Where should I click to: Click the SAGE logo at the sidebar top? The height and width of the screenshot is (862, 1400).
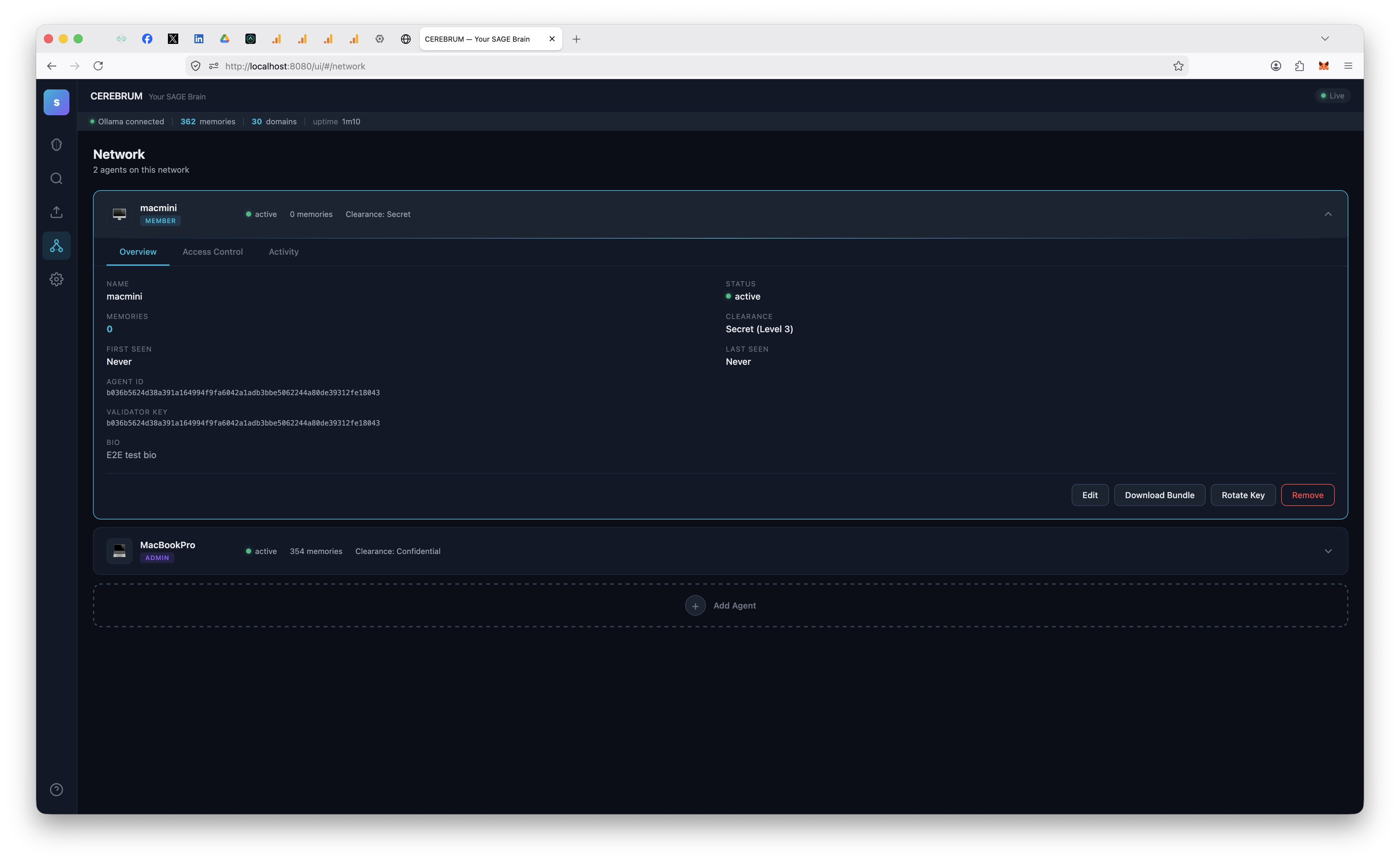click(x=56, y=102)
